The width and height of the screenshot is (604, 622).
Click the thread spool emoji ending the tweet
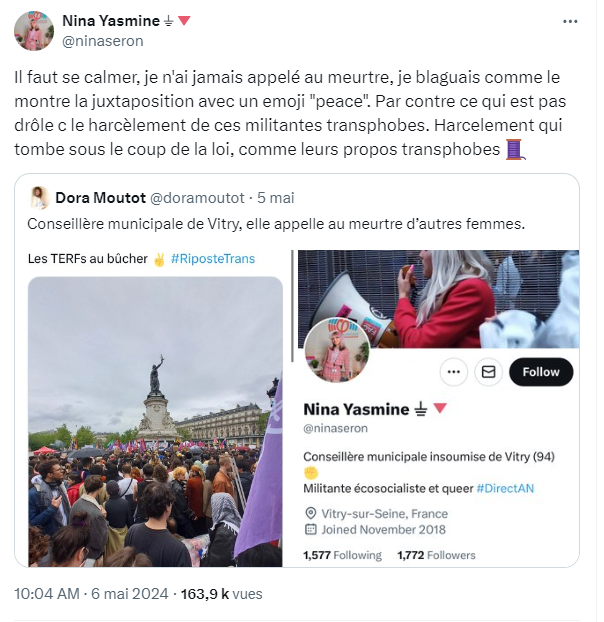click(515, 150)
